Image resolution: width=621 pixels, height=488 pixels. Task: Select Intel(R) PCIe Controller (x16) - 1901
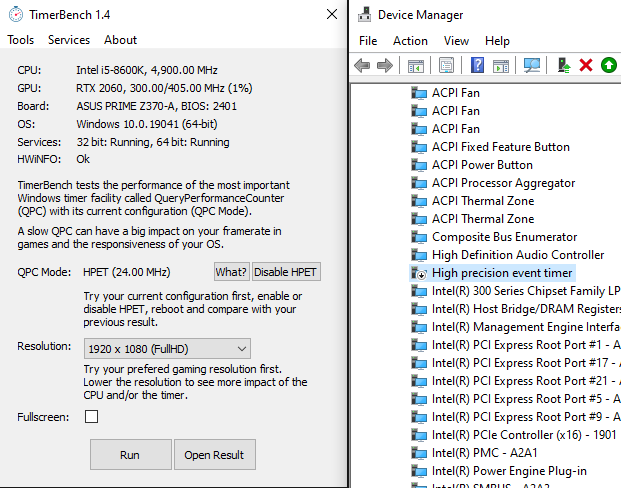(524, 435)
